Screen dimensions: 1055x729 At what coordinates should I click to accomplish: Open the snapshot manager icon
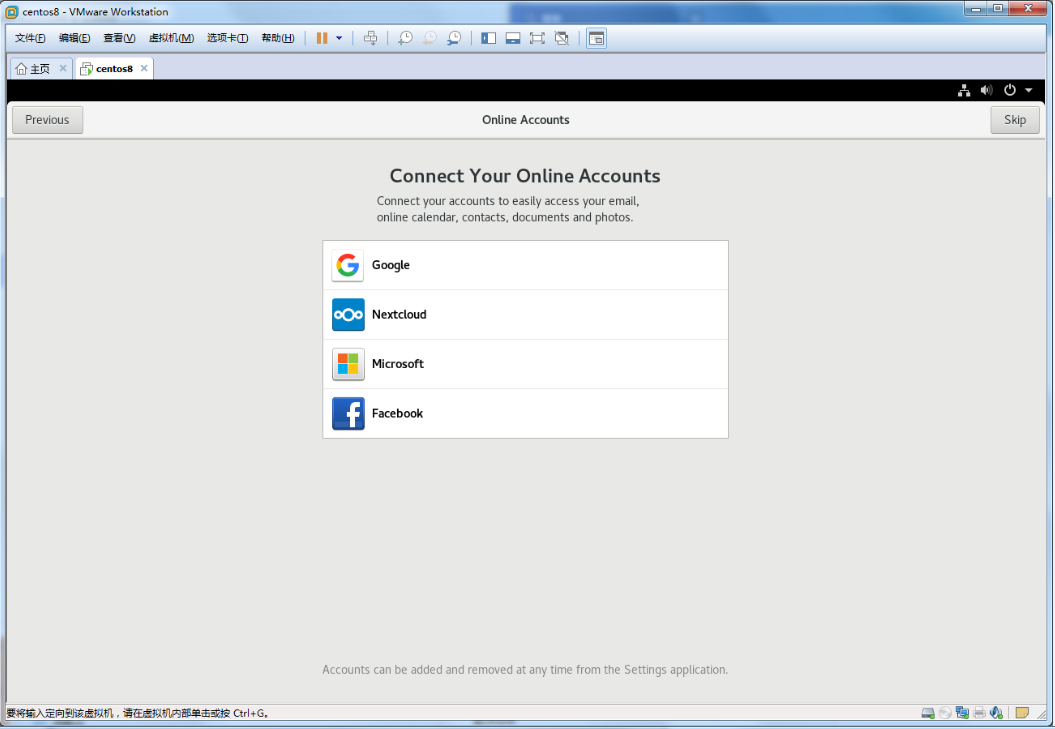pos(454,38)
